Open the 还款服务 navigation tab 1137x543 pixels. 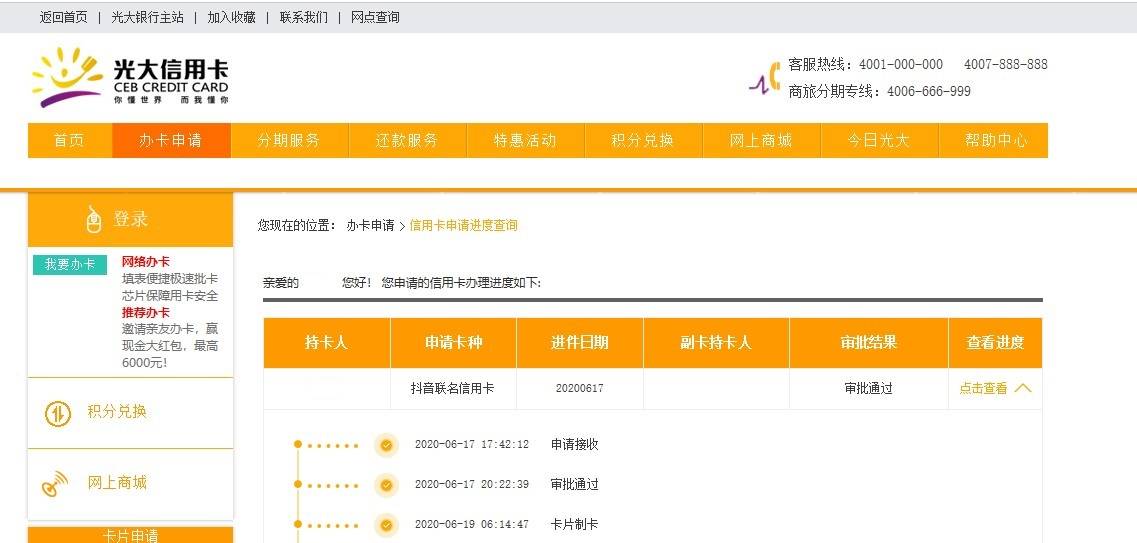tap(408, 140)
